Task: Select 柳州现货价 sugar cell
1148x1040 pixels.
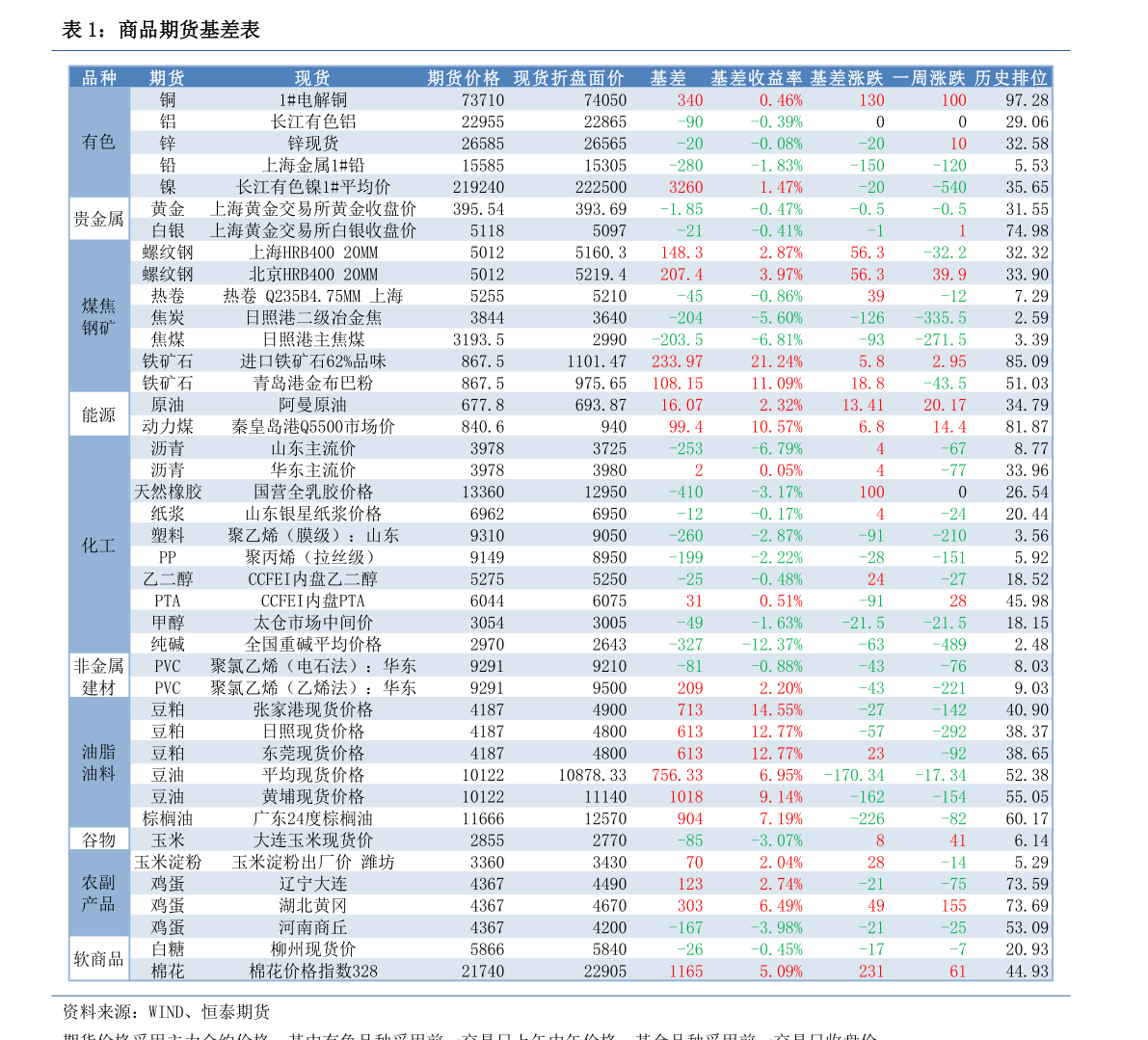Action: pos(312,949)
